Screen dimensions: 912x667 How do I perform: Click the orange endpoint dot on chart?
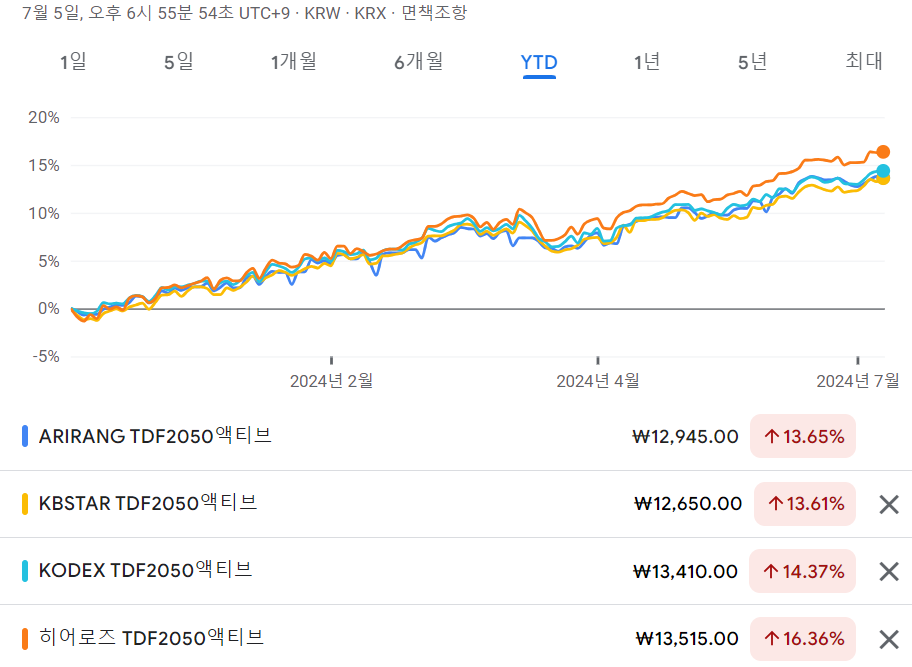click(x=883, y=152)
